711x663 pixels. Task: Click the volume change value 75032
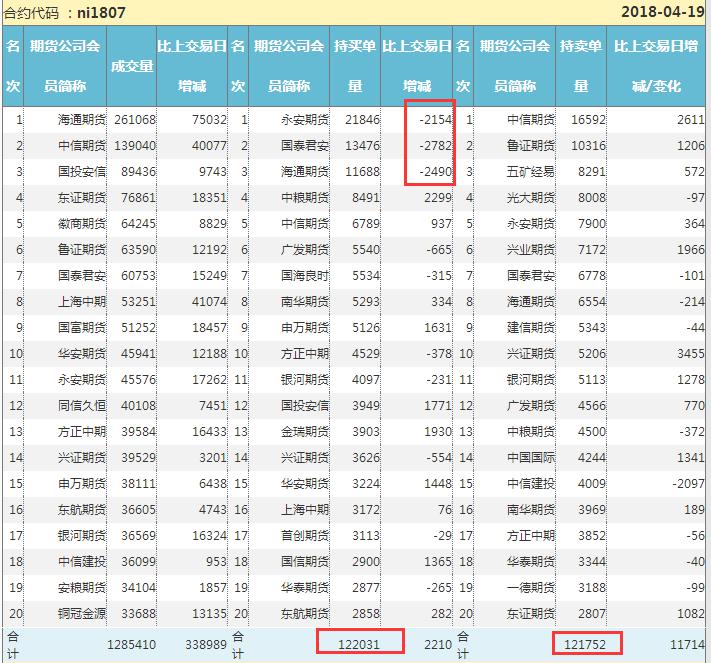pos(209,120)
